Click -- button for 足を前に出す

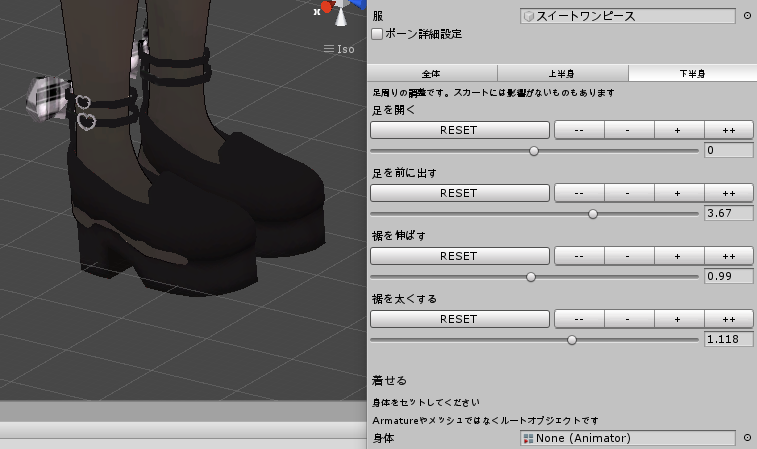(x=579, y=193)
